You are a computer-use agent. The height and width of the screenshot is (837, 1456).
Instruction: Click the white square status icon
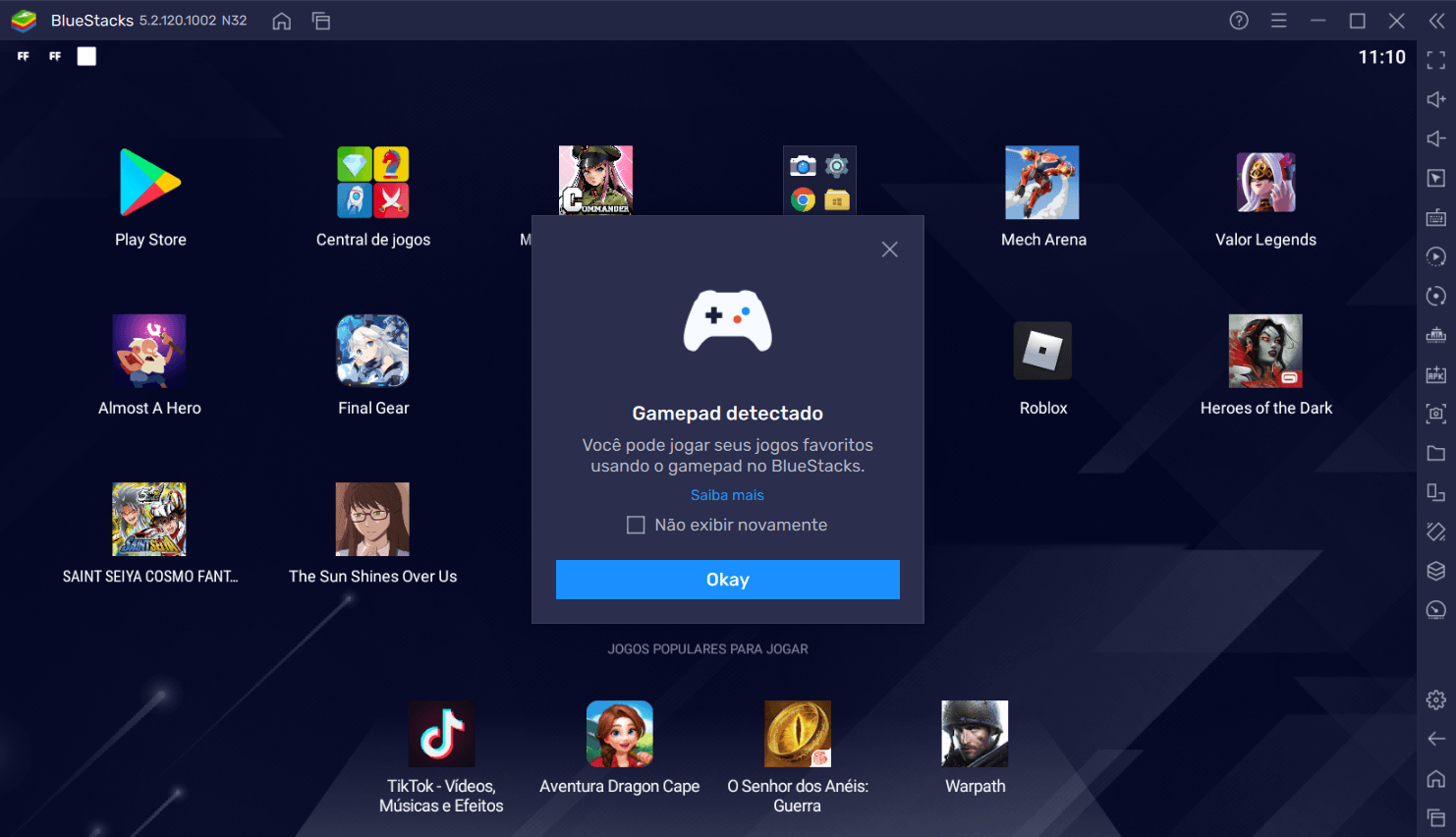click(87, 57)
